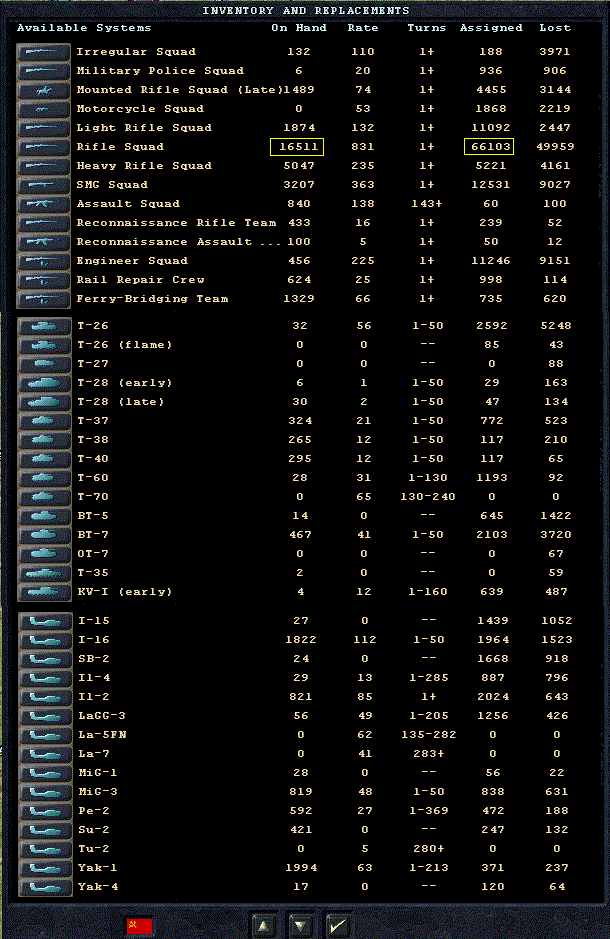The width and height of the screenshot is (610, 939).
Task: Click the Assigned column header
Action: click(x=491, y=28)
